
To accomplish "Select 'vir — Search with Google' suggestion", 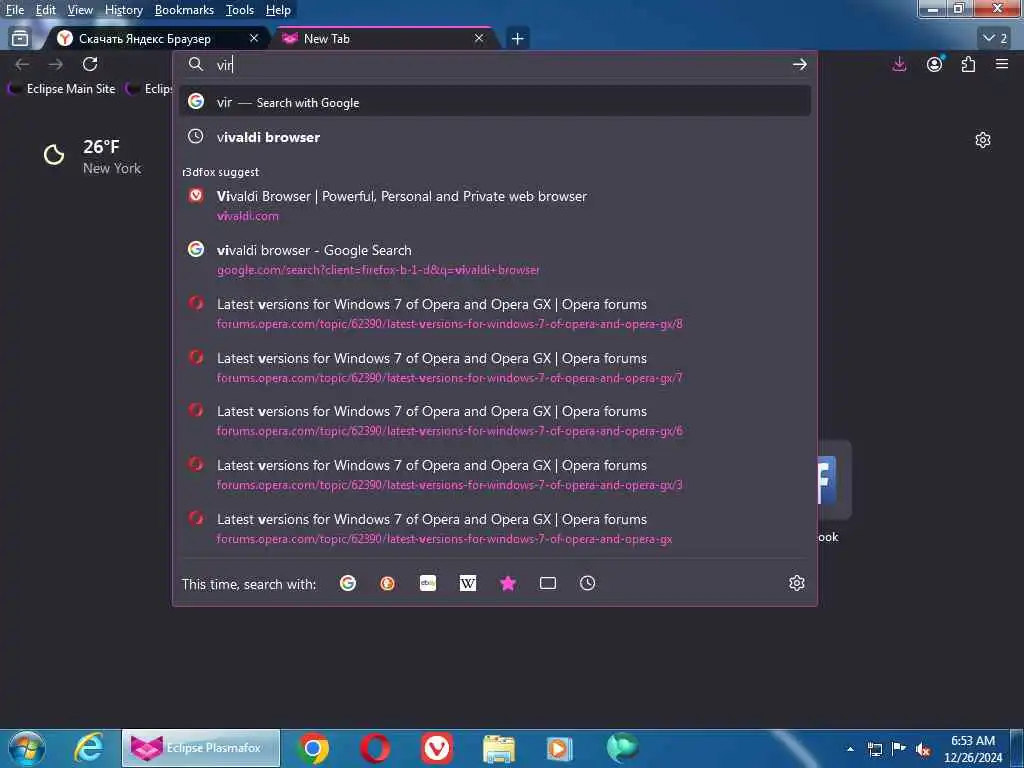I will point(494,102).
